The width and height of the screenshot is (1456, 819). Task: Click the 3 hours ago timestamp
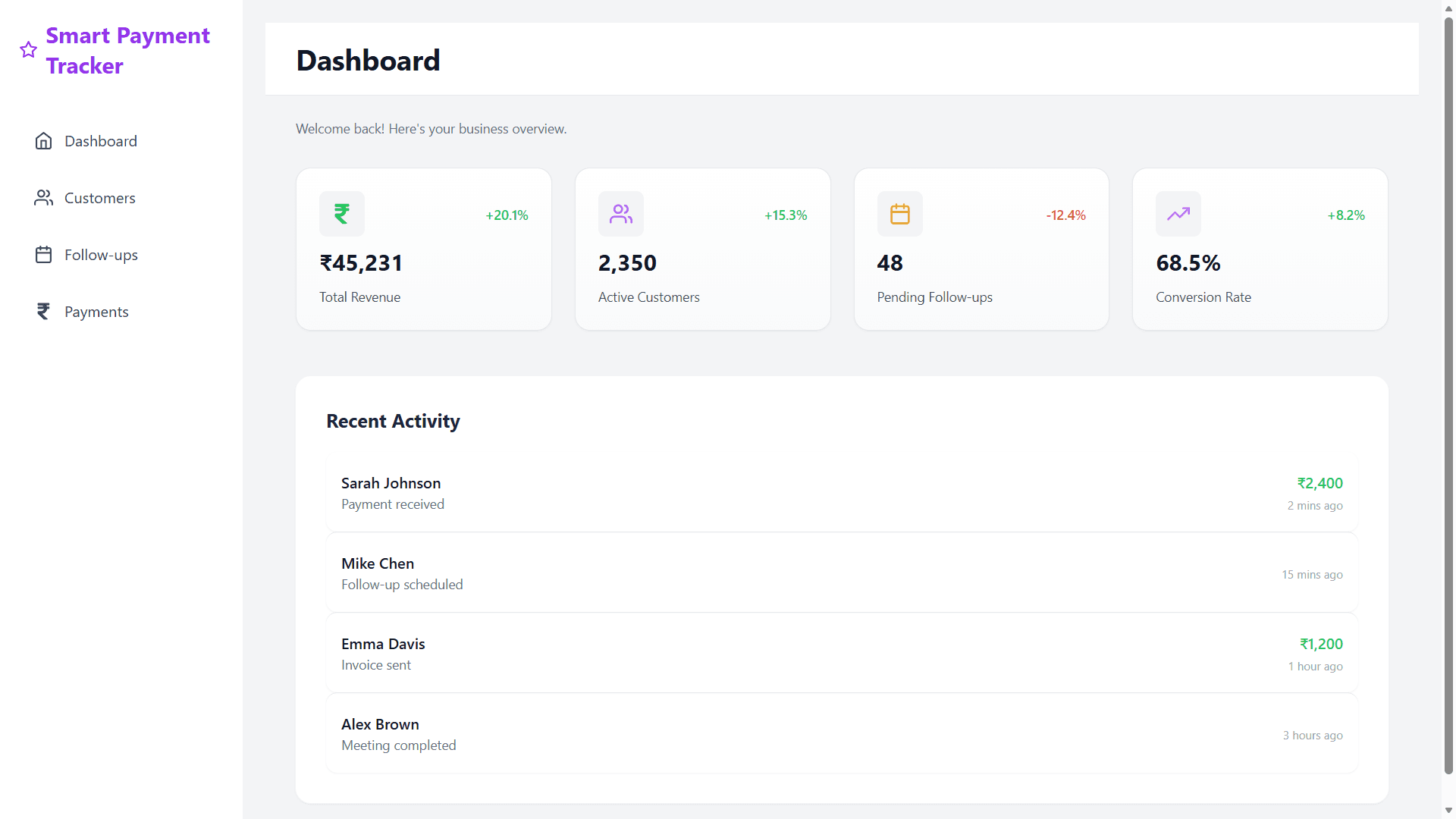pos(1313,736)
